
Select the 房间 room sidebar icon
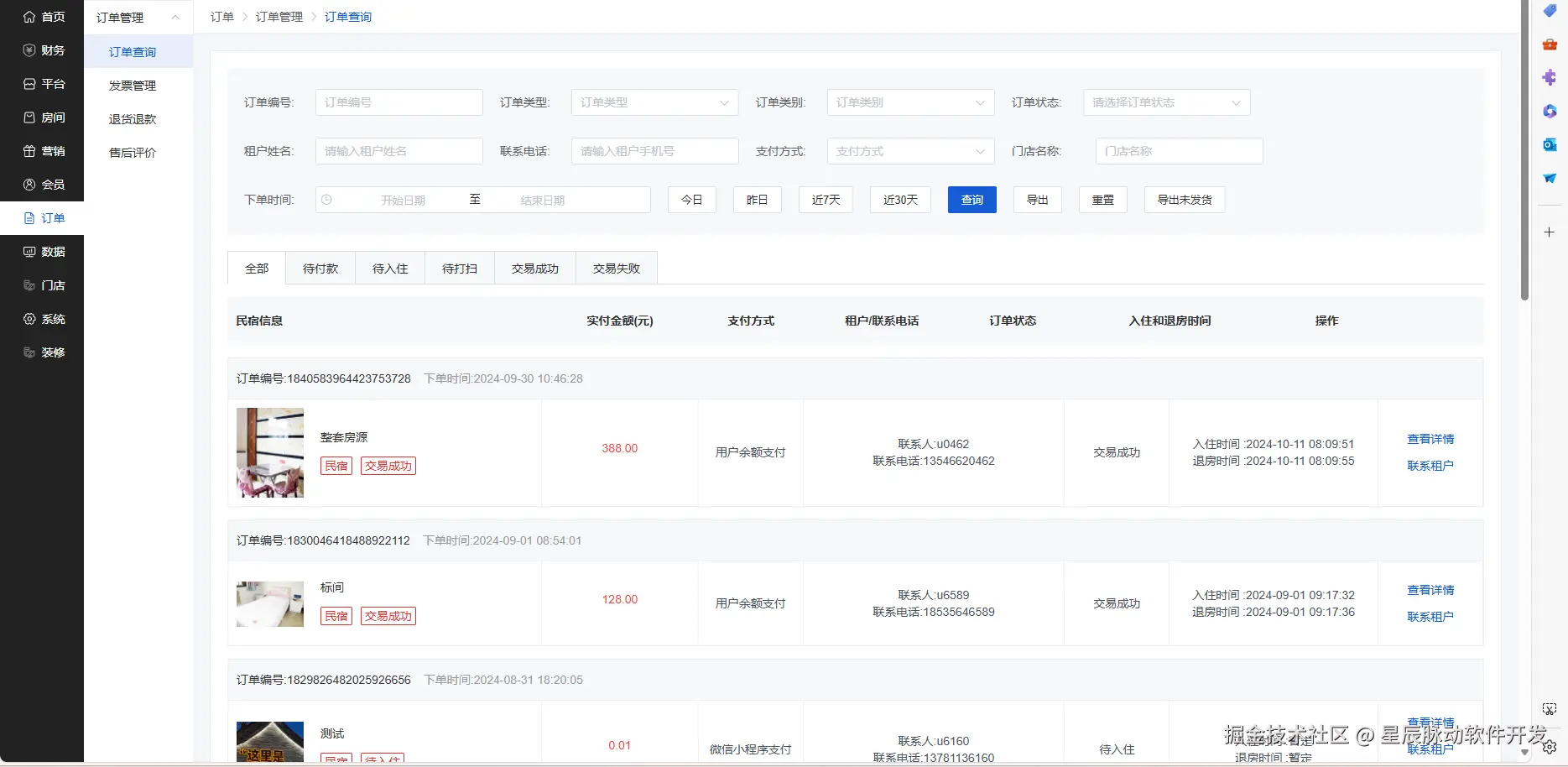coord(29,117)
